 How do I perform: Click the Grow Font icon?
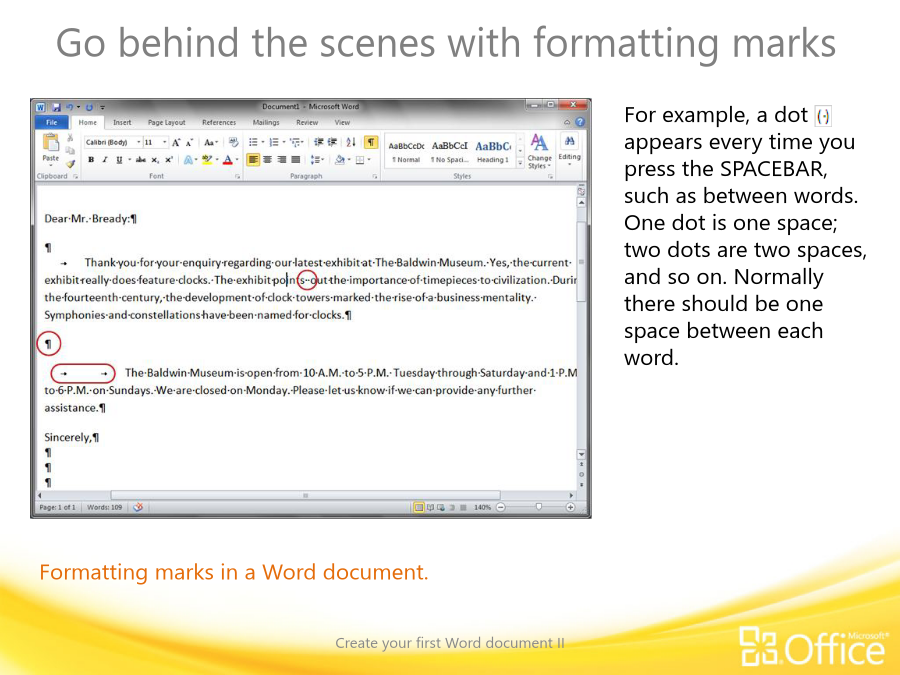pos(176,142)
